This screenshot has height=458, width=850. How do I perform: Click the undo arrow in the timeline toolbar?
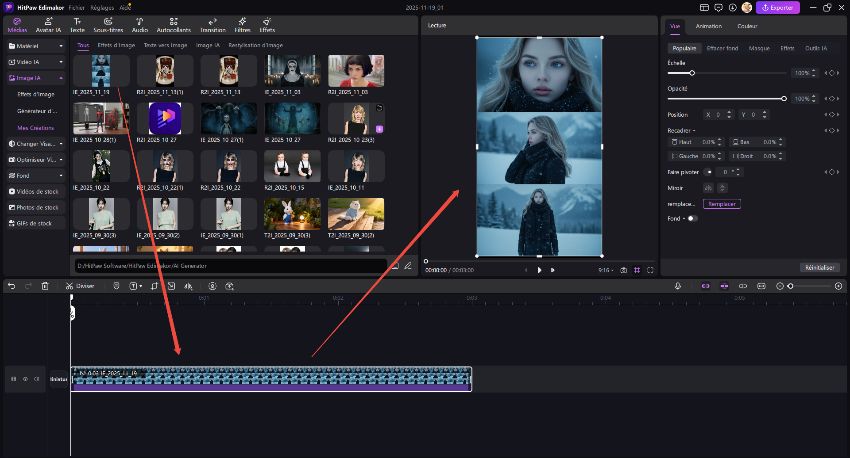click(11, 286)
